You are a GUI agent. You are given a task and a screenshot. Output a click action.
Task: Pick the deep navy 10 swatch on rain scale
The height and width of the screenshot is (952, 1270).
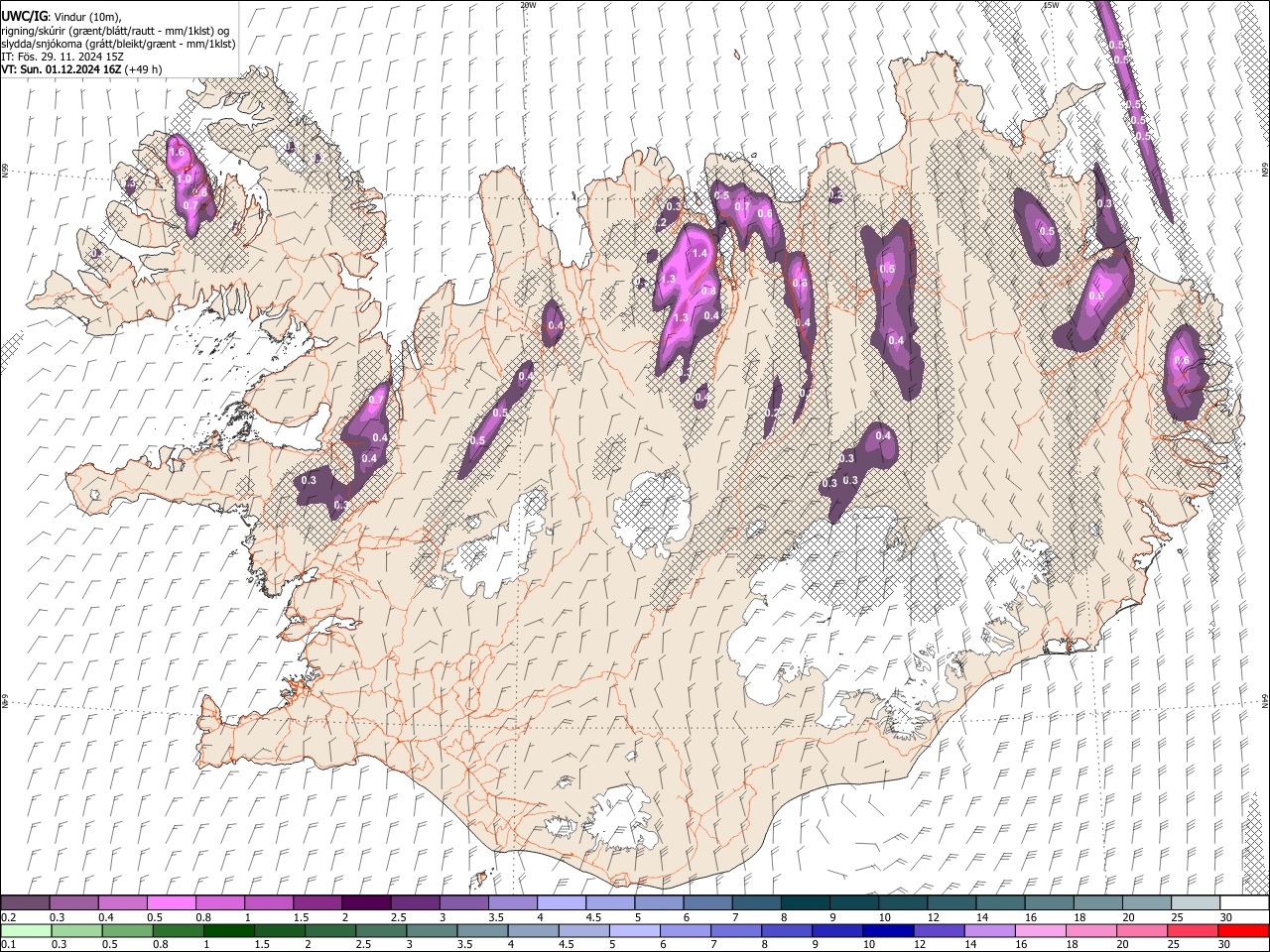point(889,930)
